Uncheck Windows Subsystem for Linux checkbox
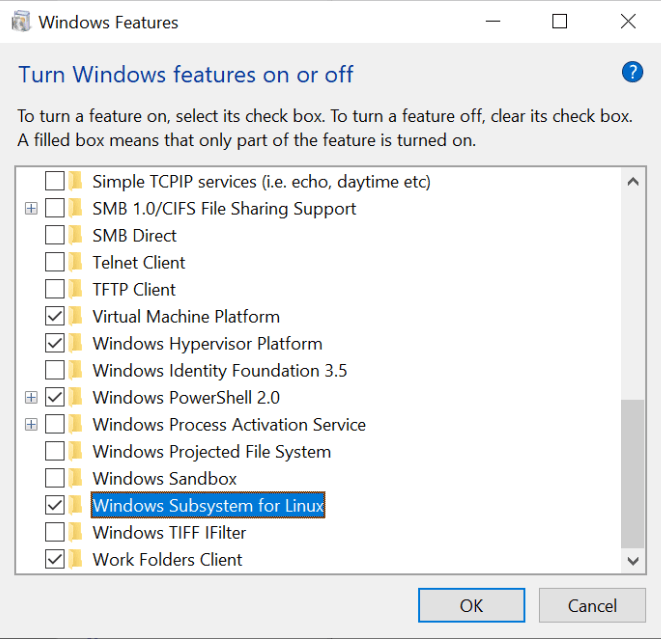 point(55,505)
